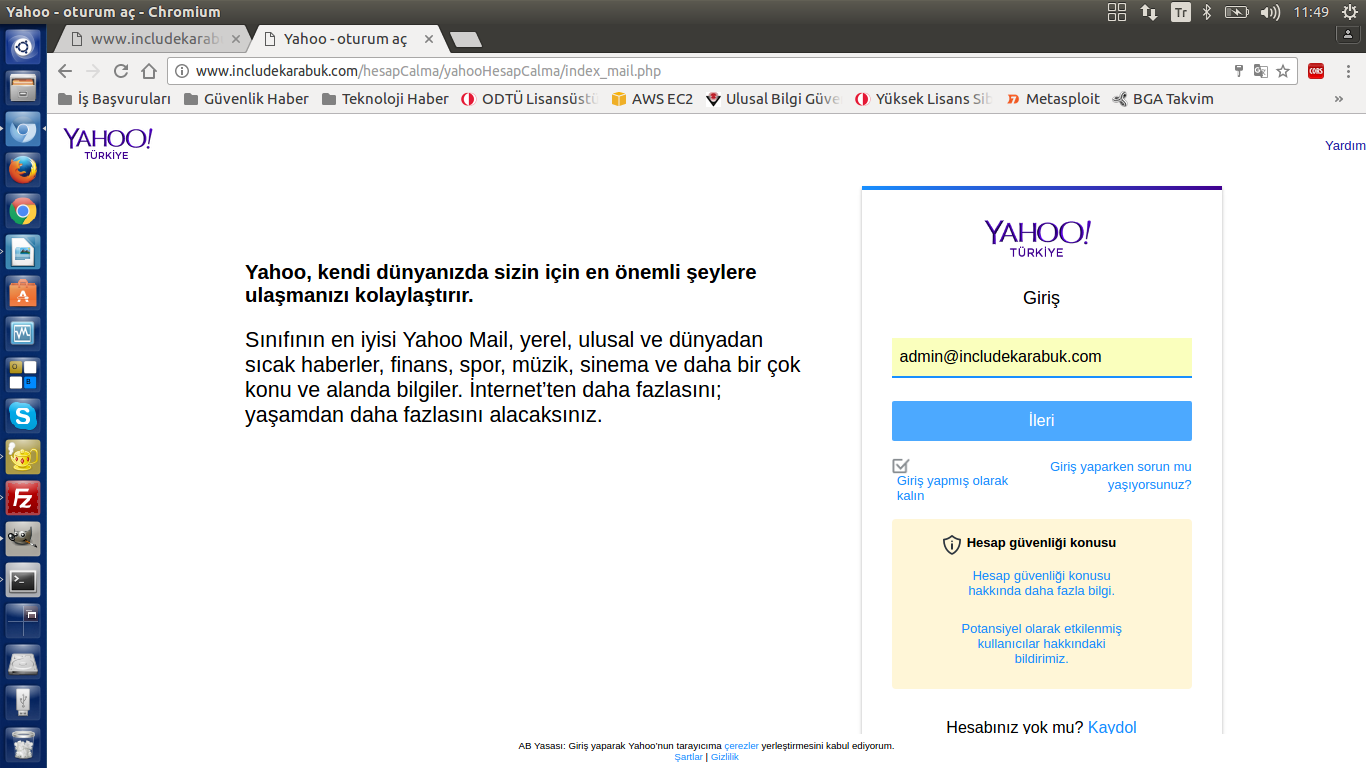The width and height of the screenshot is (1366, 768).
Task: Open a new tab
Action: [x=466, y=39]
